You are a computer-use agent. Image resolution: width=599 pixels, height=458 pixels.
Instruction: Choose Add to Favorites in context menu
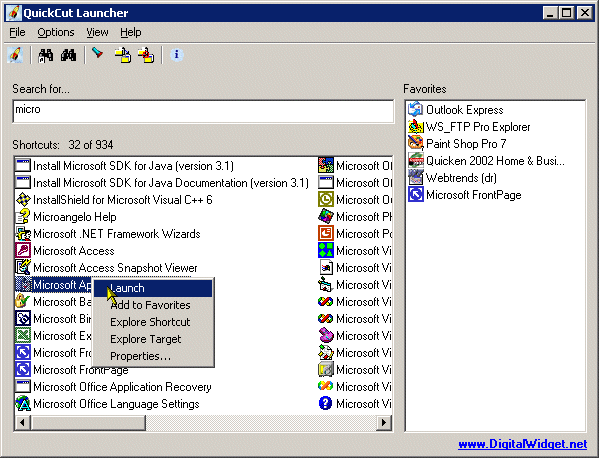[x=153, y=305]
